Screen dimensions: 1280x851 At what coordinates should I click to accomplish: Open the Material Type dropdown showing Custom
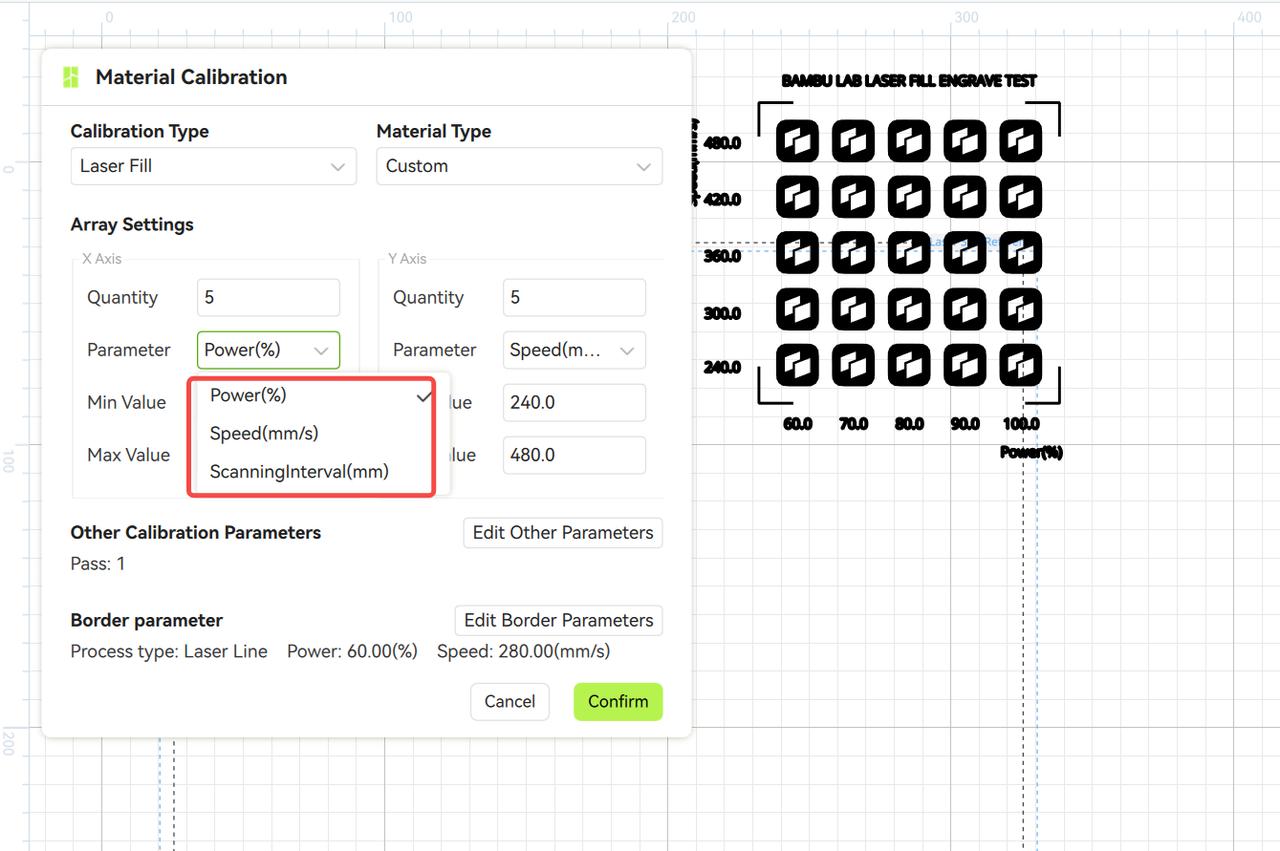pyautogui.click(x=519, y=166)
